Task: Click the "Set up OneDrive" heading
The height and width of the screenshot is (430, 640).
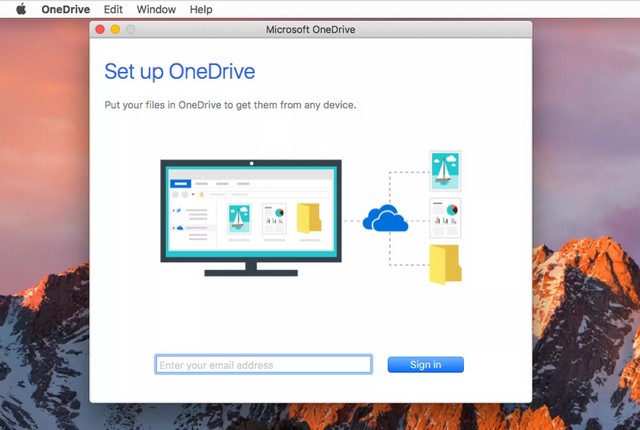Action: [179, 71]
